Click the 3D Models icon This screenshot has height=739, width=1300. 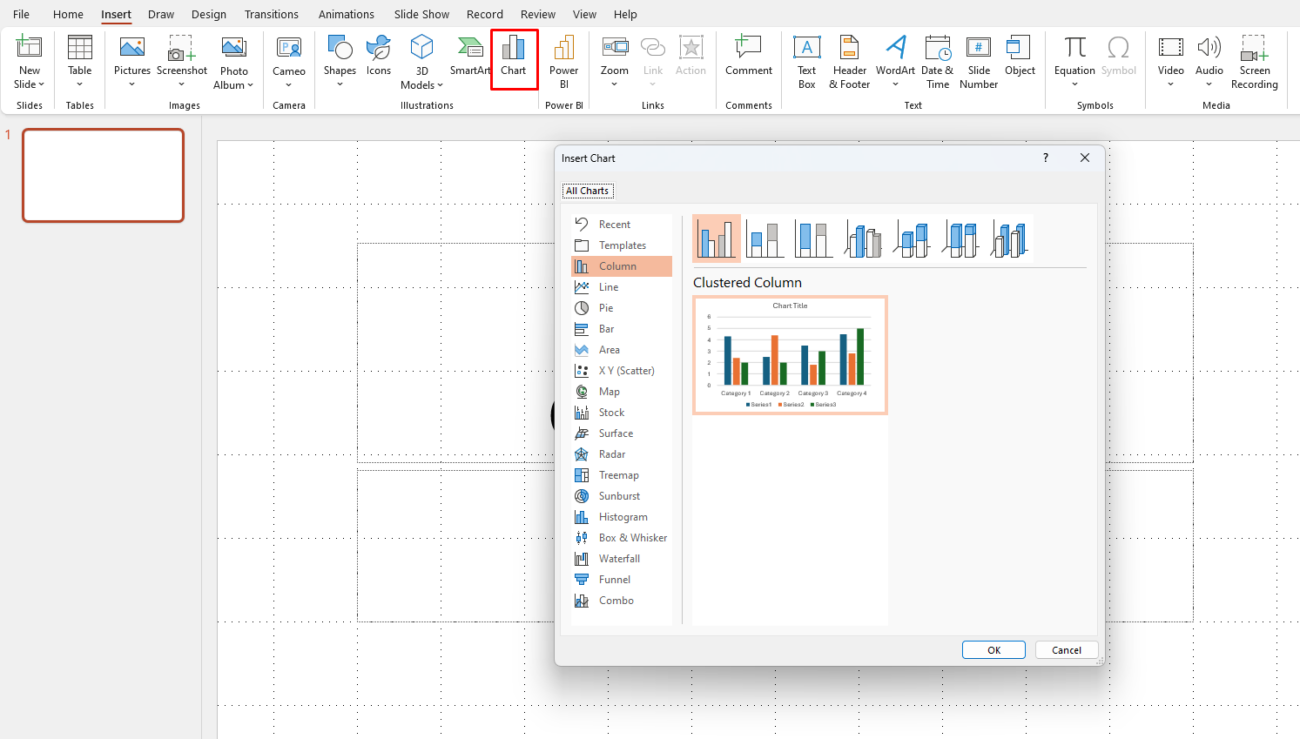coord(422,47)
